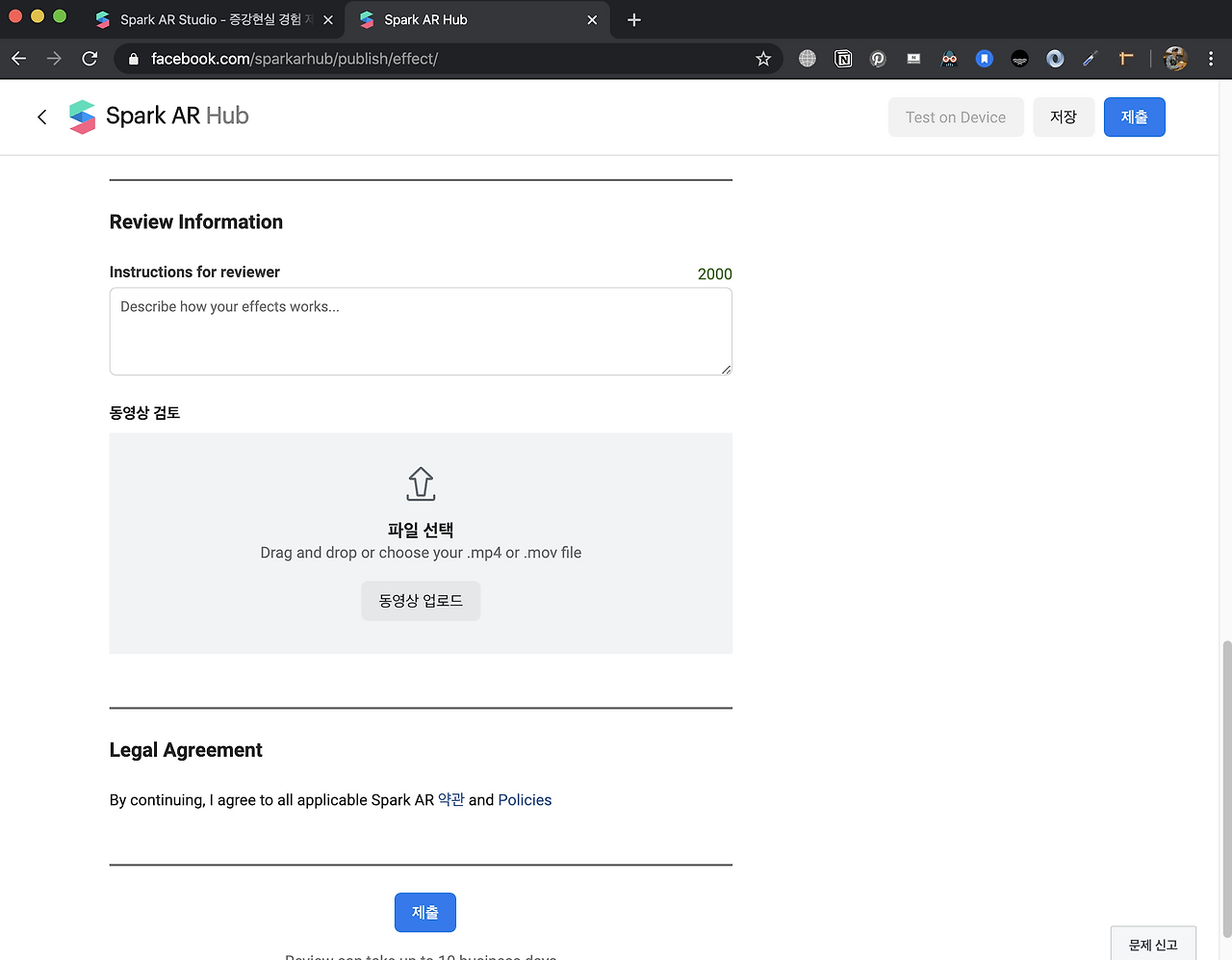This screenshot has height=960, width=1232.
Task: Click the Test on Device button
Action: [956, 117]
